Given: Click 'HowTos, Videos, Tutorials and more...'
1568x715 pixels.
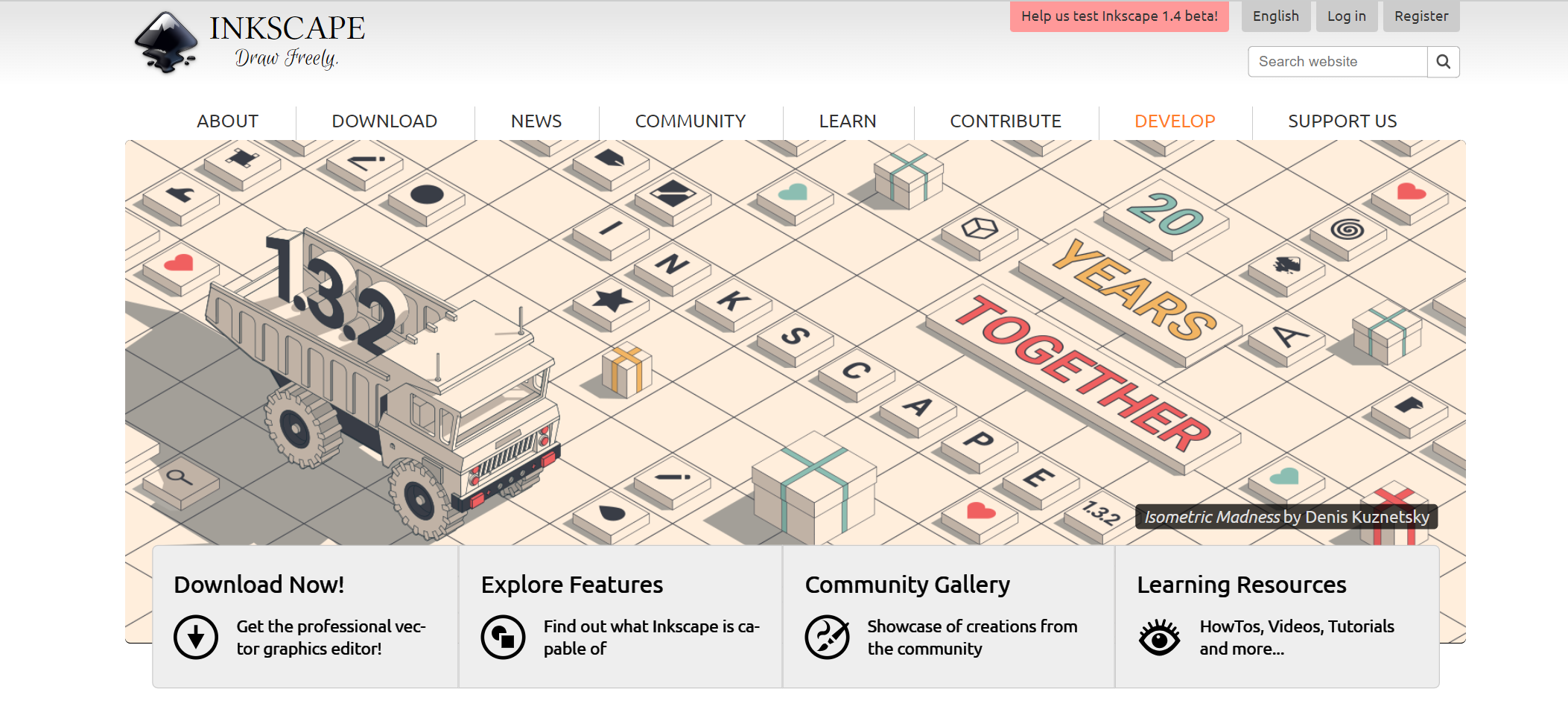Looking at the screenshot, I should tap(1297, 638).
